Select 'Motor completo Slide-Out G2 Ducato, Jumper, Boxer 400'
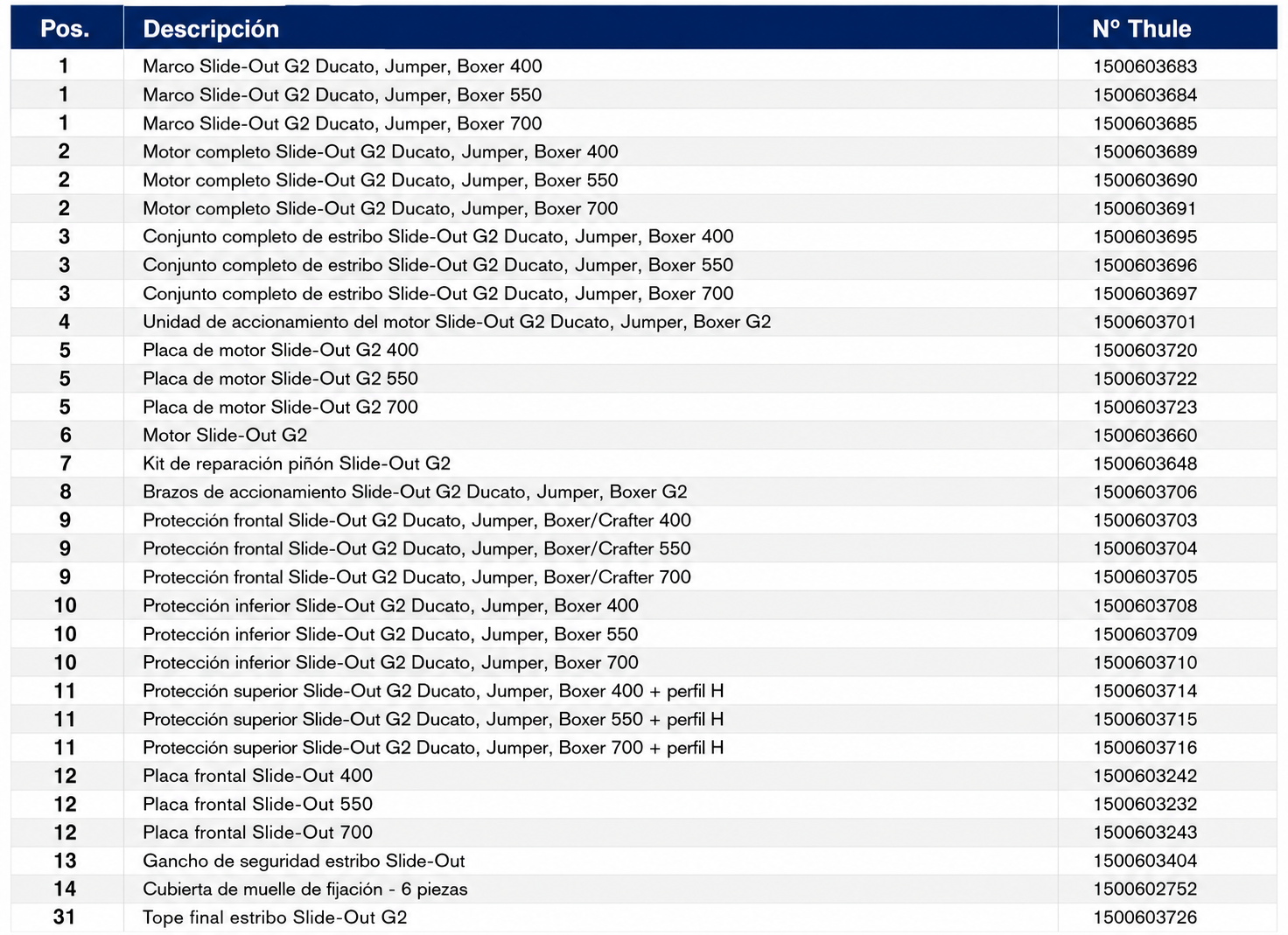The image size is (1288, 935). click(381, 151)
